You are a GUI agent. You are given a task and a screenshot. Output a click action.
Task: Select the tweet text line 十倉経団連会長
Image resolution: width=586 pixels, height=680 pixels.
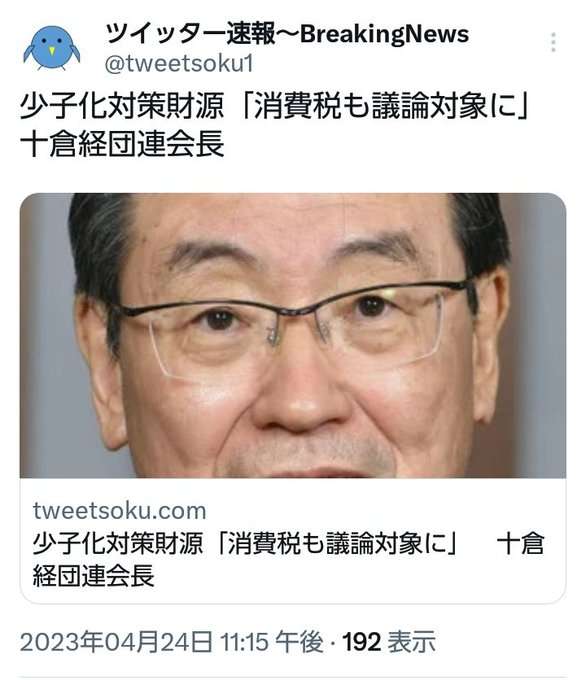[122, 144]
